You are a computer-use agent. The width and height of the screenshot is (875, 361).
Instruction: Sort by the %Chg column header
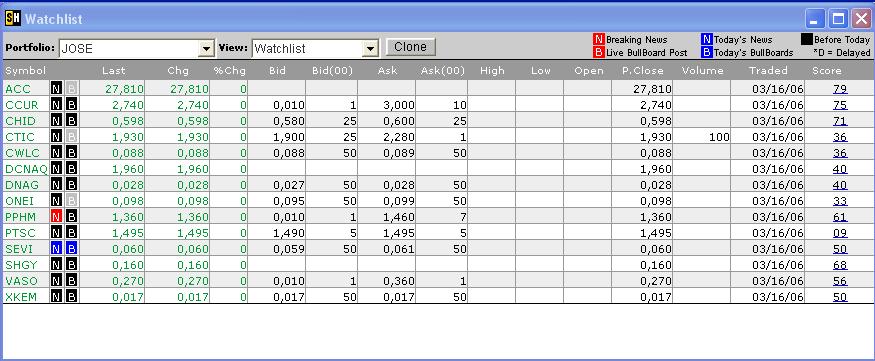coord(229,71)
